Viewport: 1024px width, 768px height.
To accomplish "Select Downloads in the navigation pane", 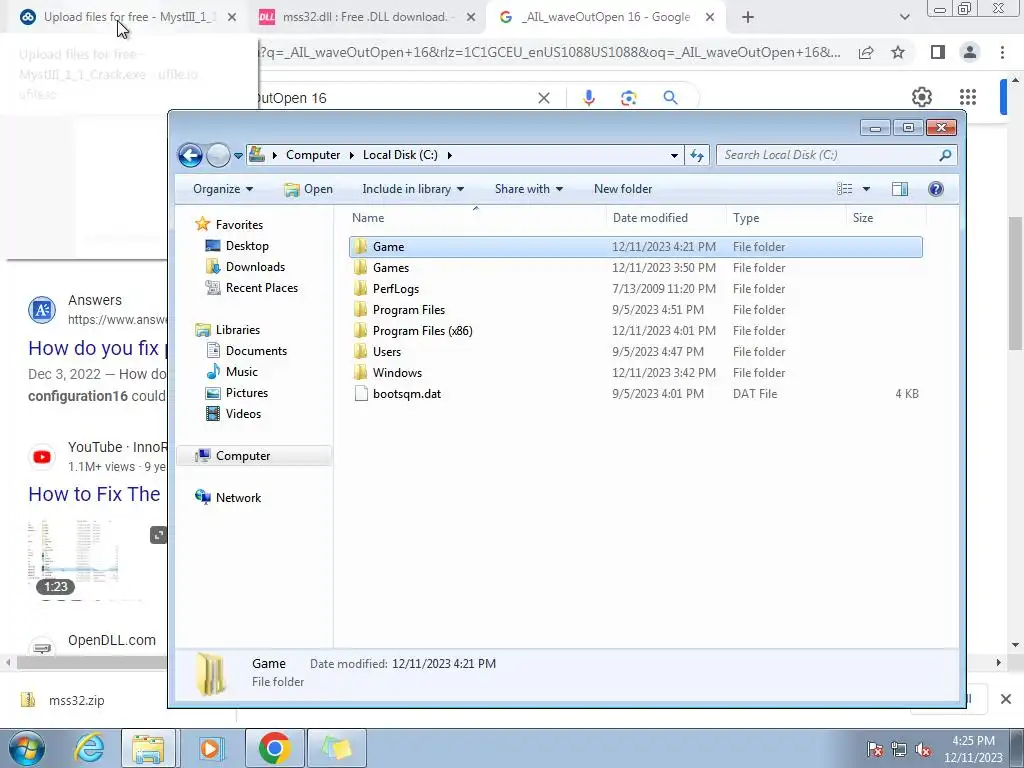I will [255, 267].
